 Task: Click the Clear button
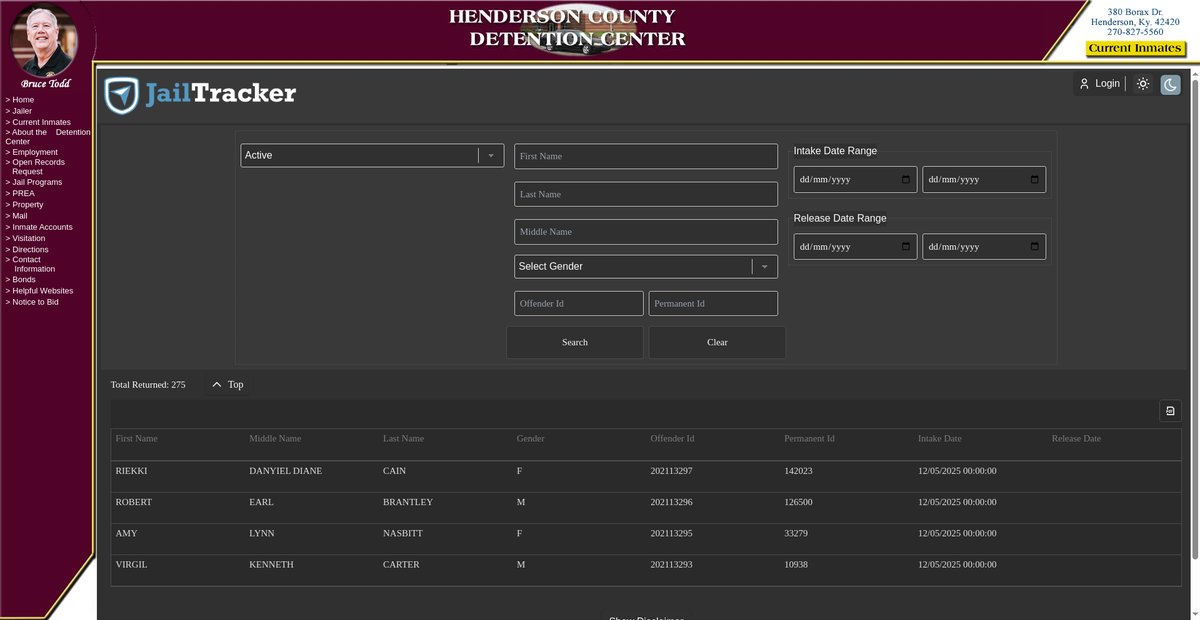[x=717, y=342]
